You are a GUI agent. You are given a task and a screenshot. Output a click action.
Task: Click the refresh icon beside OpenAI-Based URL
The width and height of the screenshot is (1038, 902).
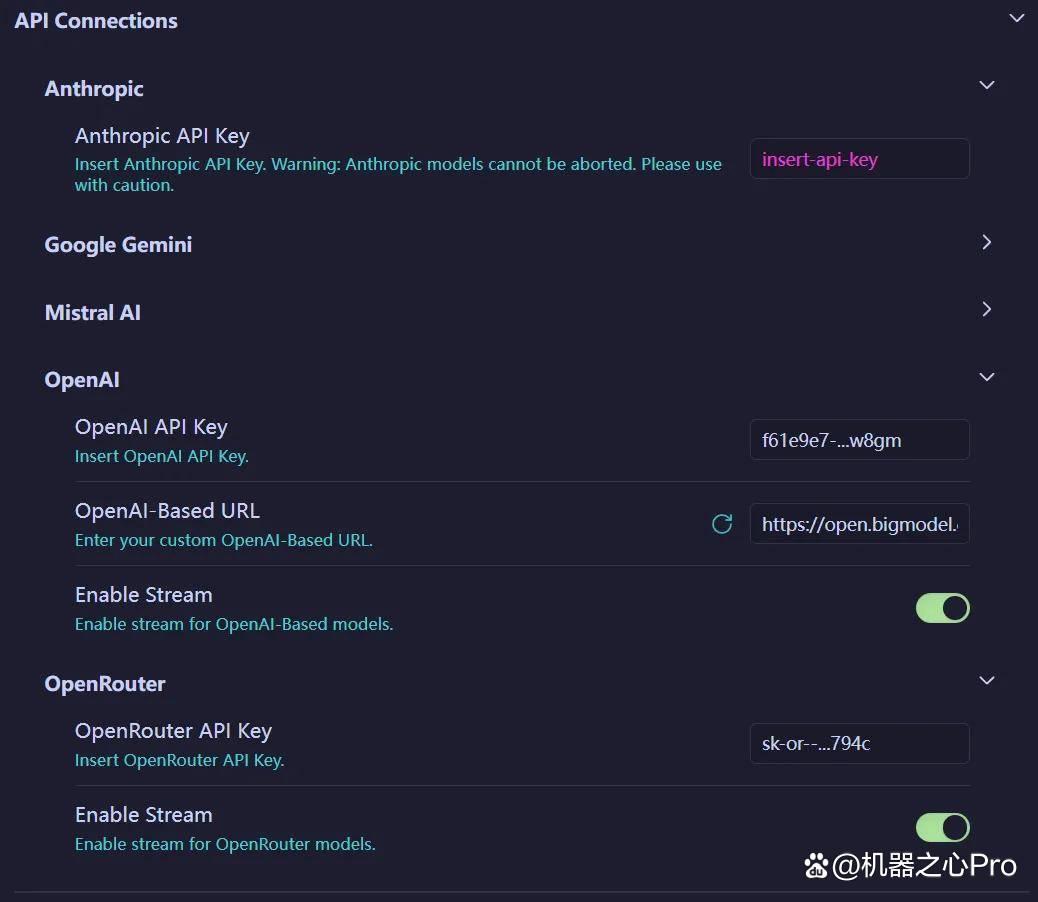722,524
